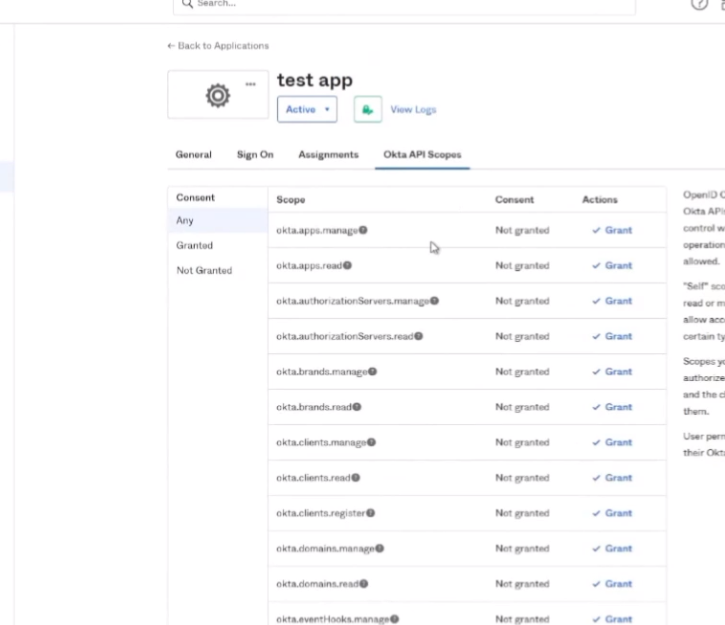This screenshot has width=725, height=625.
Task: Grant okta.authorizationServers.manage scope
Action: pos(612,301)
